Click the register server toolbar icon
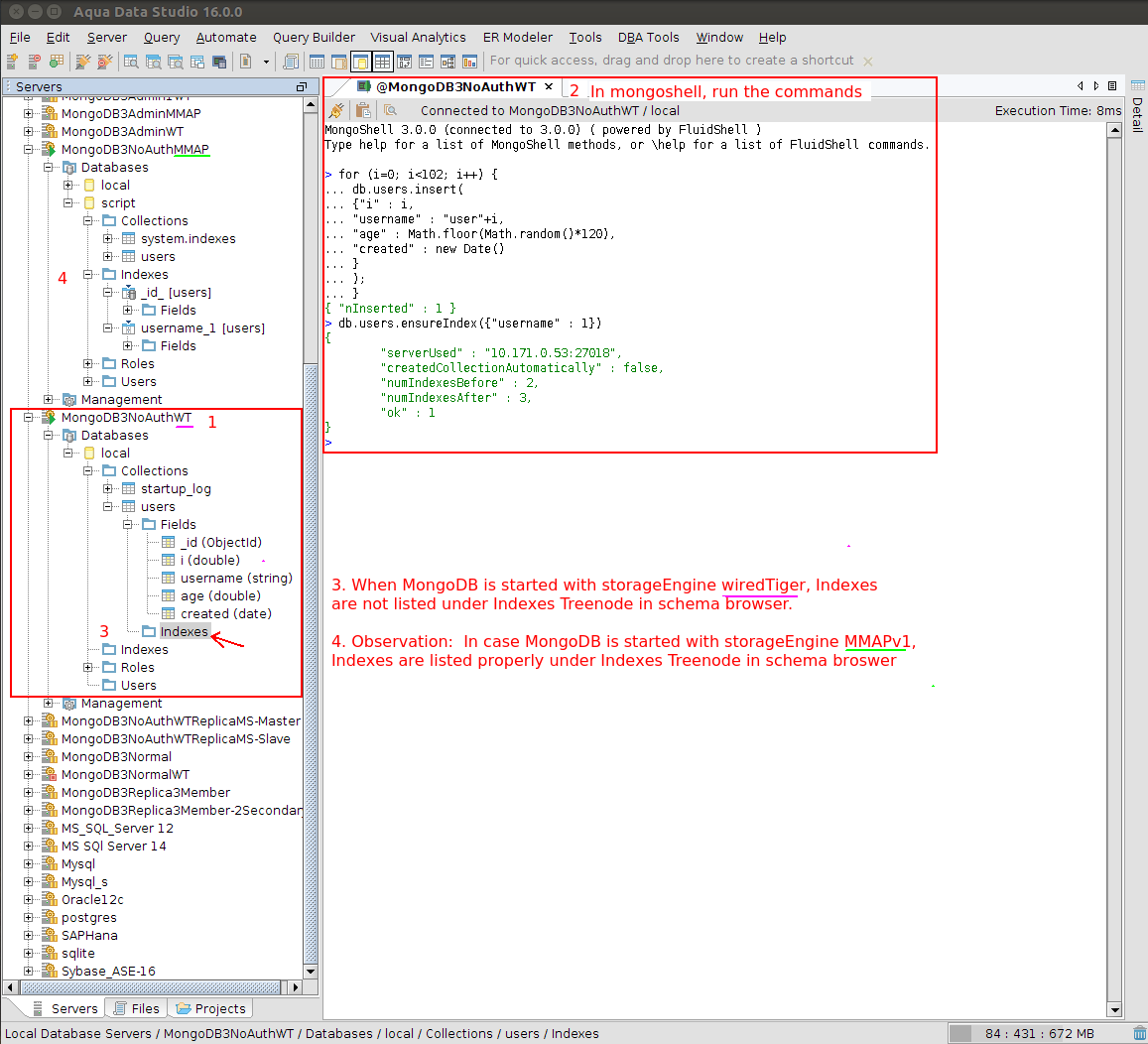The width and height of the screenshot is (1148, 1044). pyautogui.click(x=13, y=62)
